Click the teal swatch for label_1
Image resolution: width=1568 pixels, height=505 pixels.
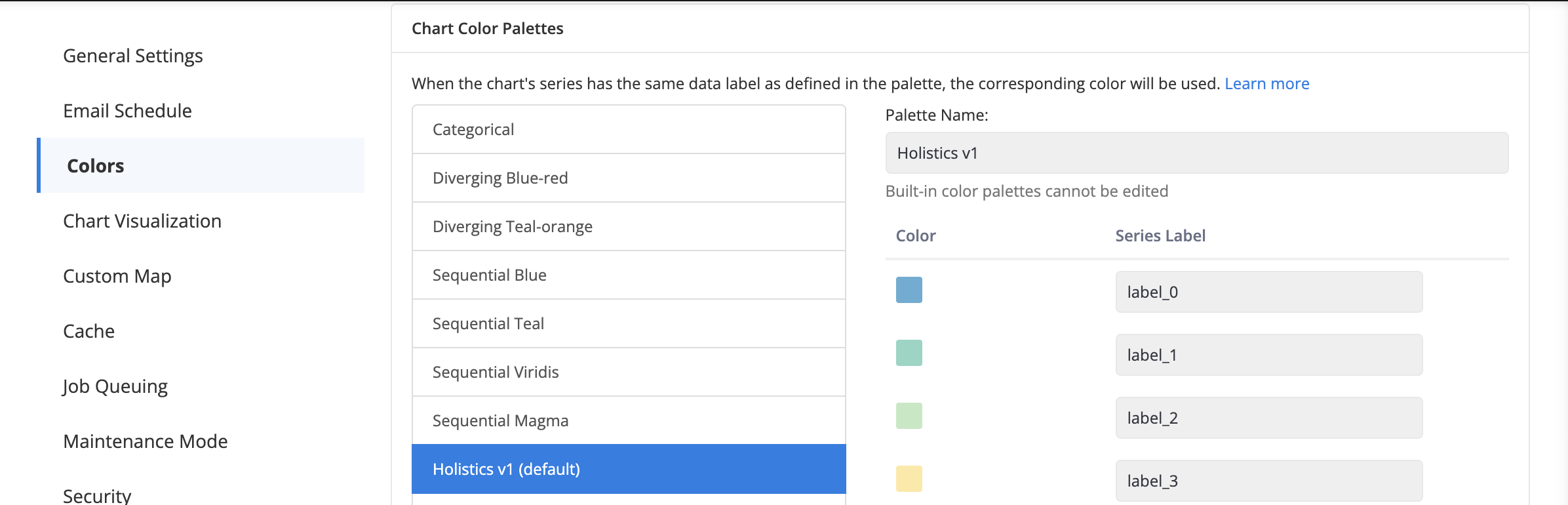pyautogui.click(x=909, y=353)
